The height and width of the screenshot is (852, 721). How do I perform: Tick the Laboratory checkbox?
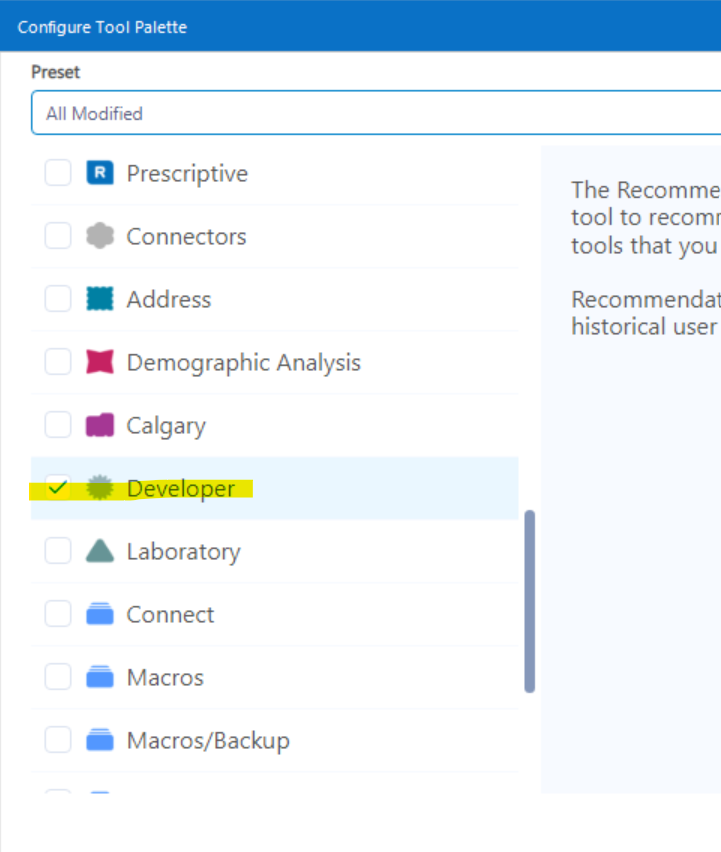point(58,551)
